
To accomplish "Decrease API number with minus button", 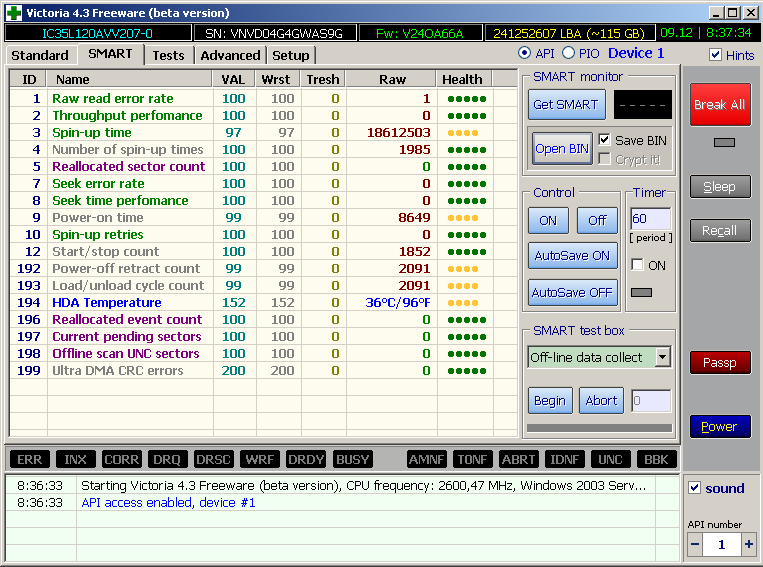I will click(696, 544).
